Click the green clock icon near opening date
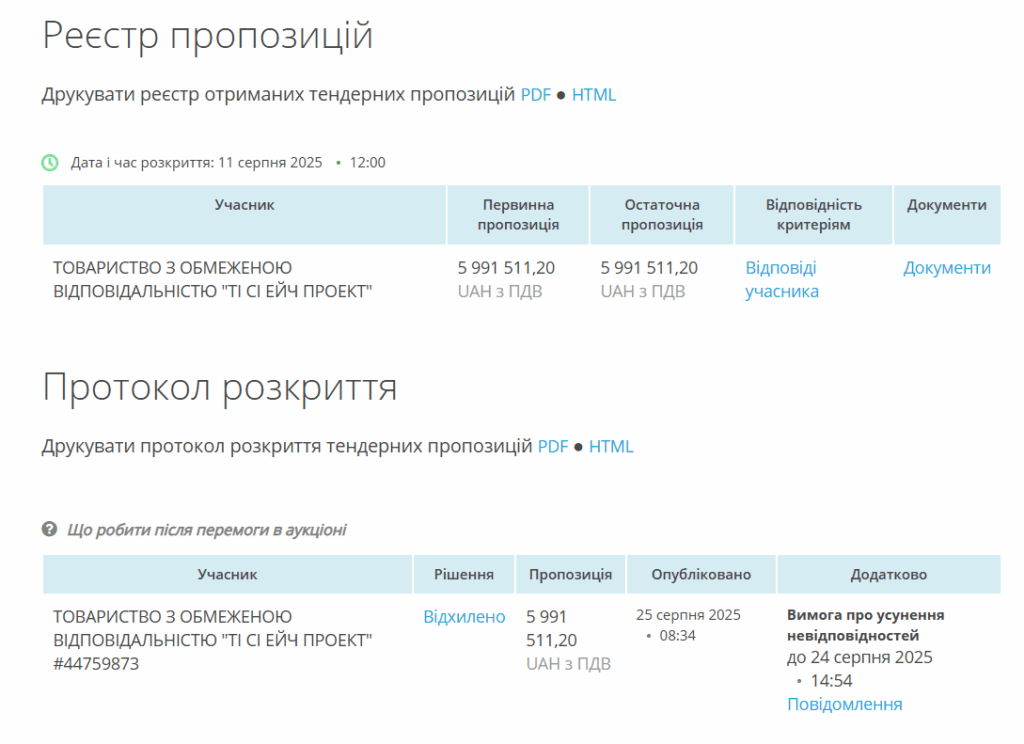 [x=50, y=162]
